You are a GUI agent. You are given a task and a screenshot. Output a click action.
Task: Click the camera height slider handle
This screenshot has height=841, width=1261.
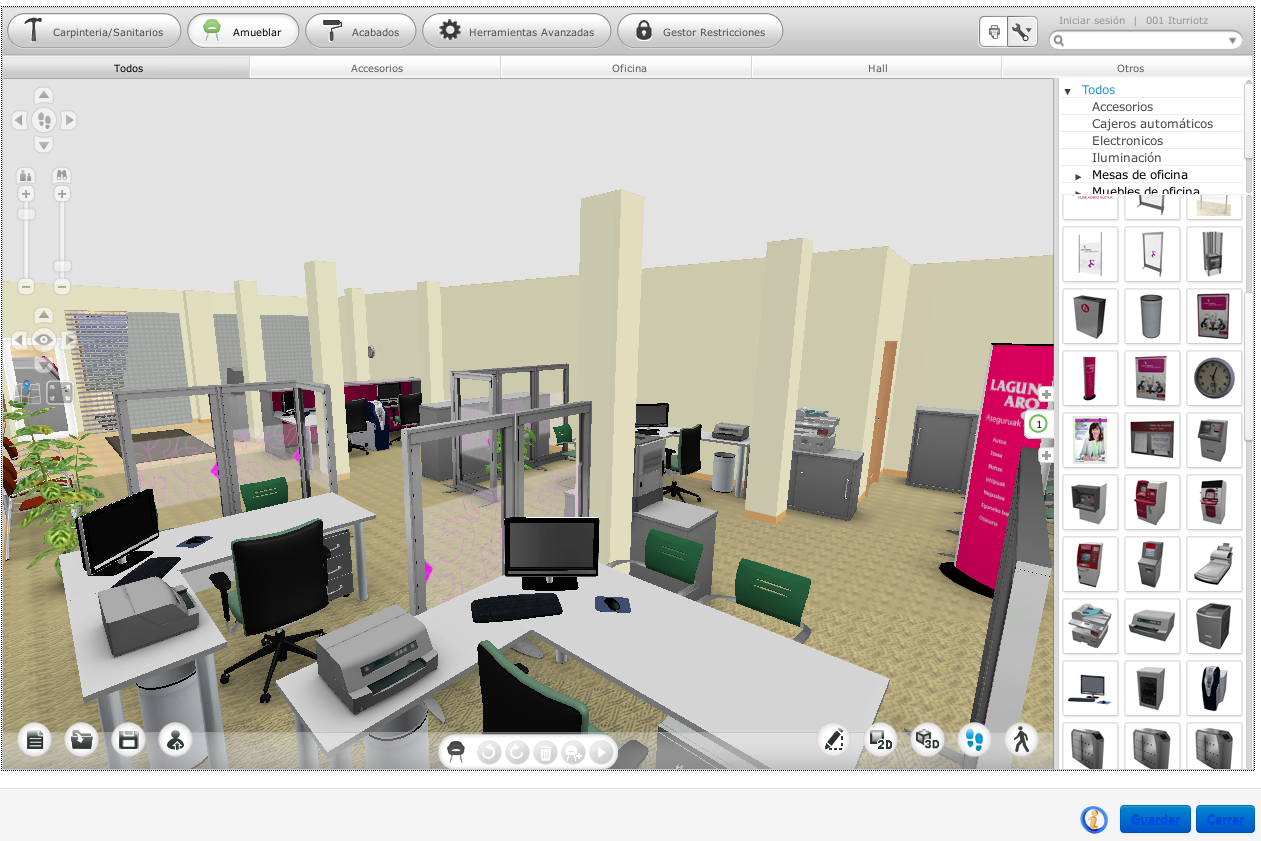[27, 215]
